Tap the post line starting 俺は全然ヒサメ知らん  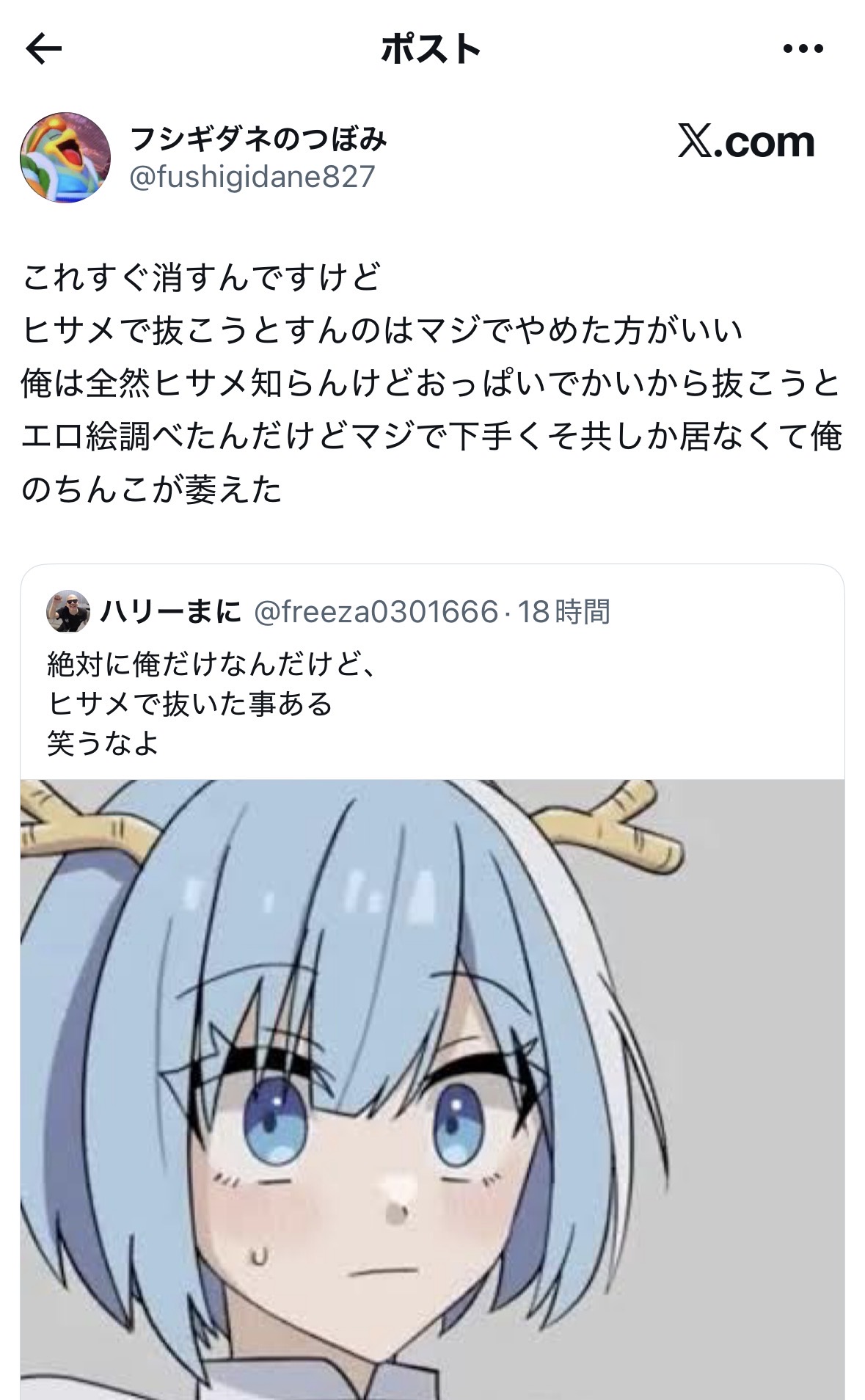point(431,384)
